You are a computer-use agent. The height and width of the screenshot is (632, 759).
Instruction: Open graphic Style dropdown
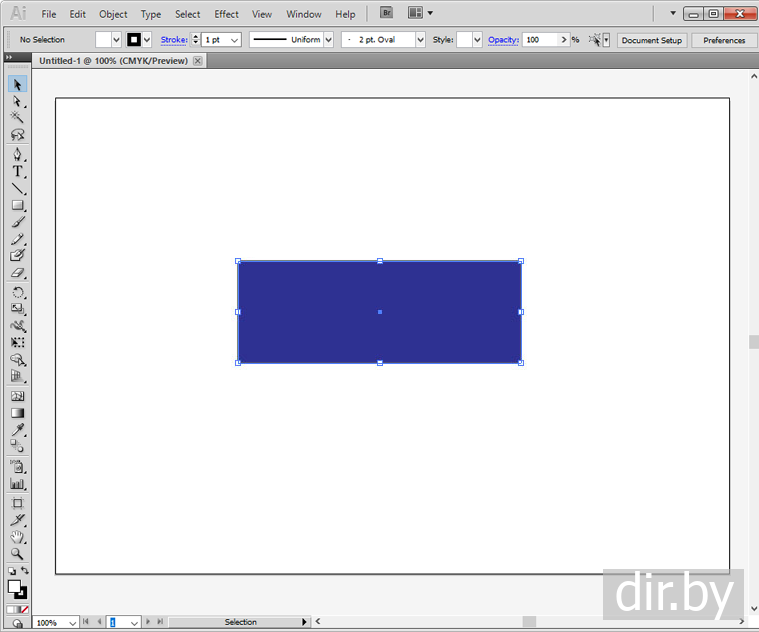tap(477, 40)
